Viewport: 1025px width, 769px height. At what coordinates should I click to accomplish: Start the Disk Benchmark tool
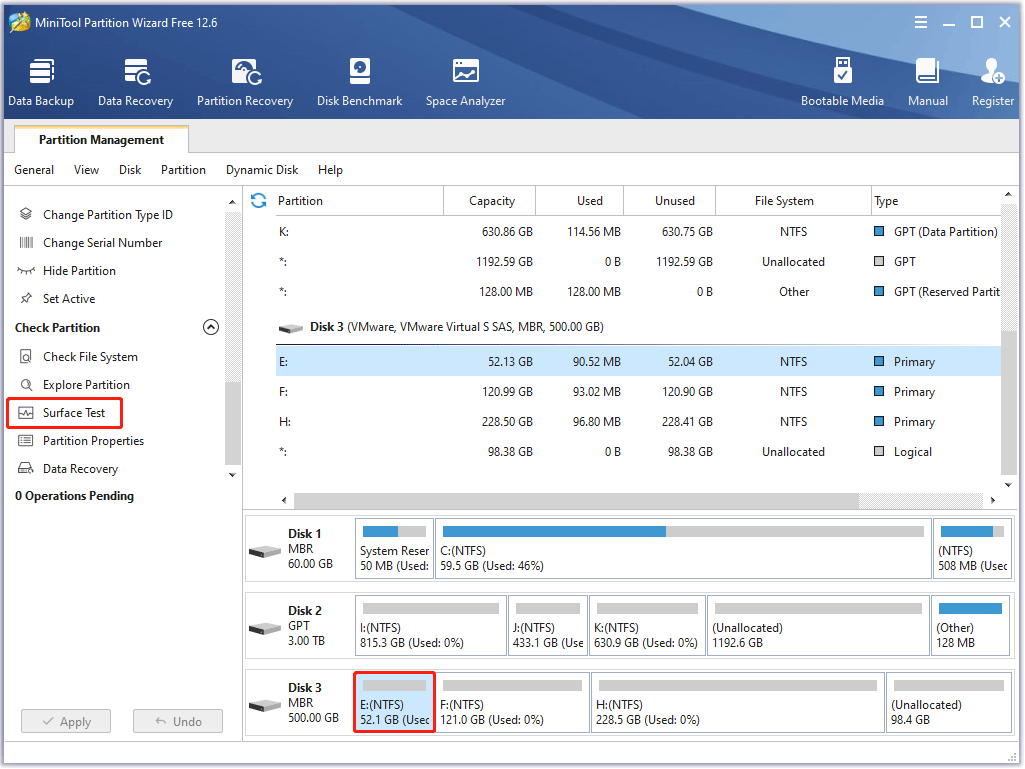tap(360, 72)
